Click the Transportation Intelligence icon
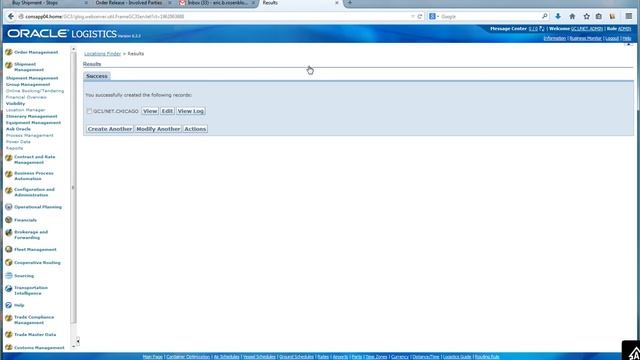Screen dimensions: 640x360 [9, 289]
